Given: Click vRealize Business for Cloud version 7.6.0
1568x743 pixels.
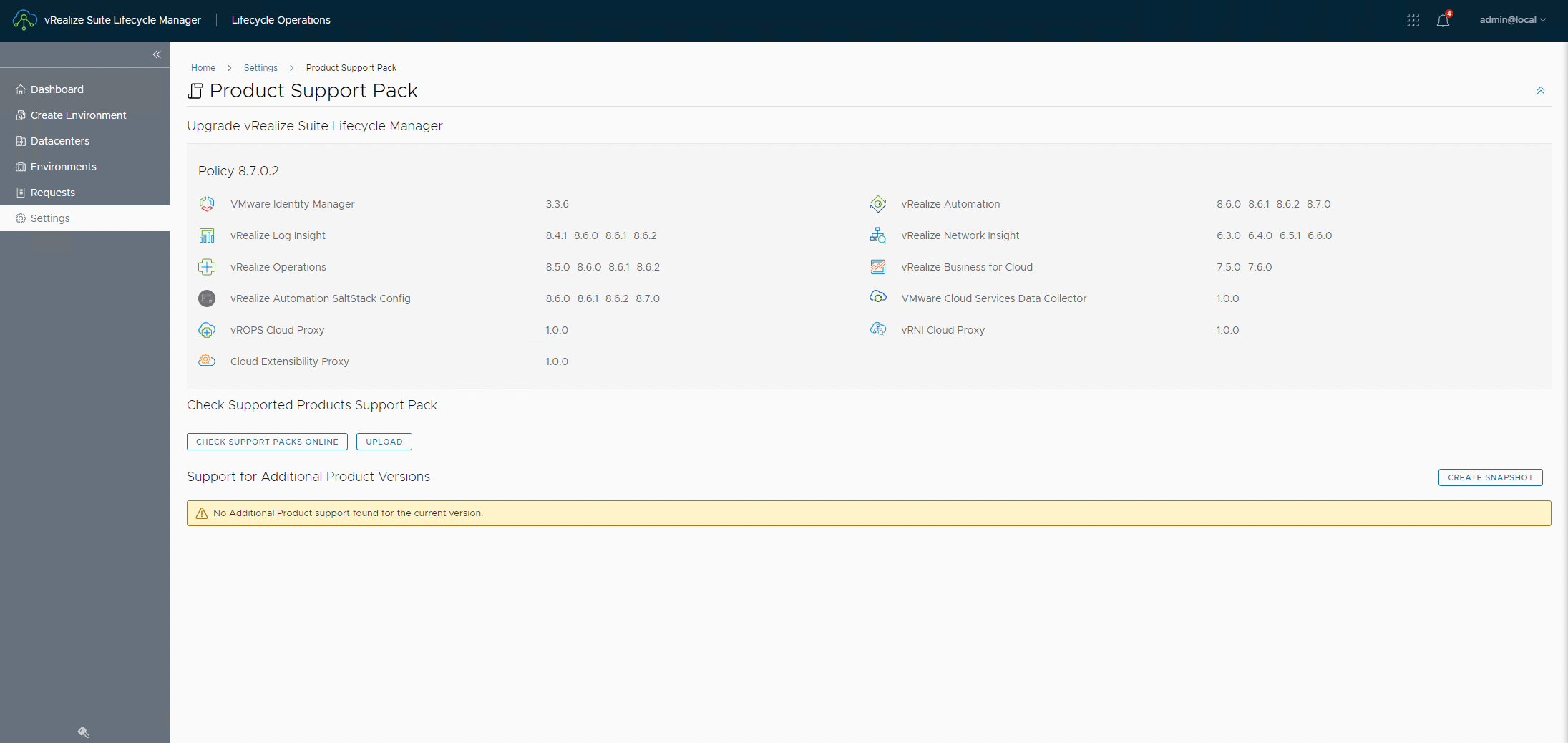Looking at the screenshot, I should (x=1260, y=267).
